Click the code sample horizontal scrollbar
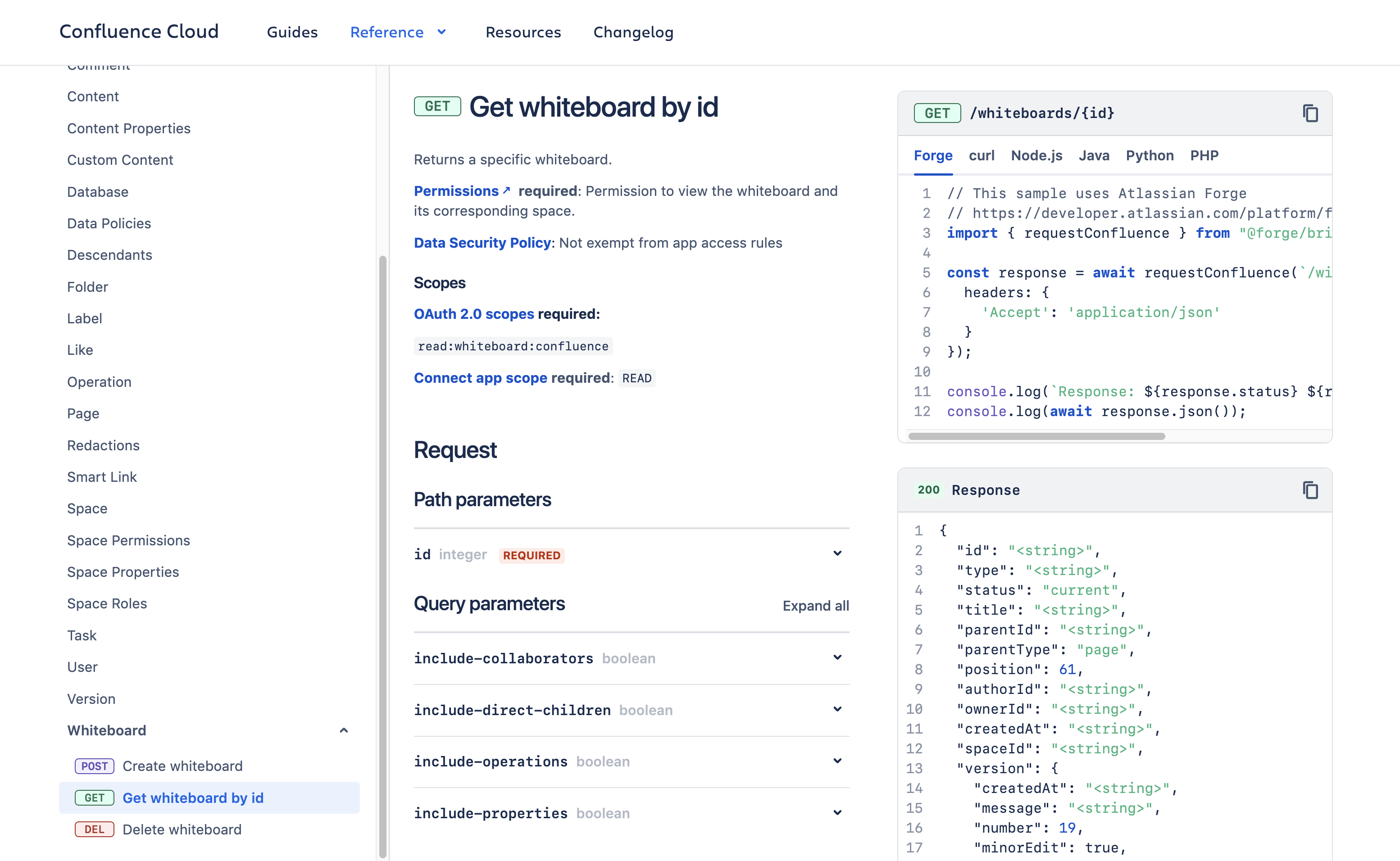Viewport: 1400px width, 861px height. [1036, 436]
